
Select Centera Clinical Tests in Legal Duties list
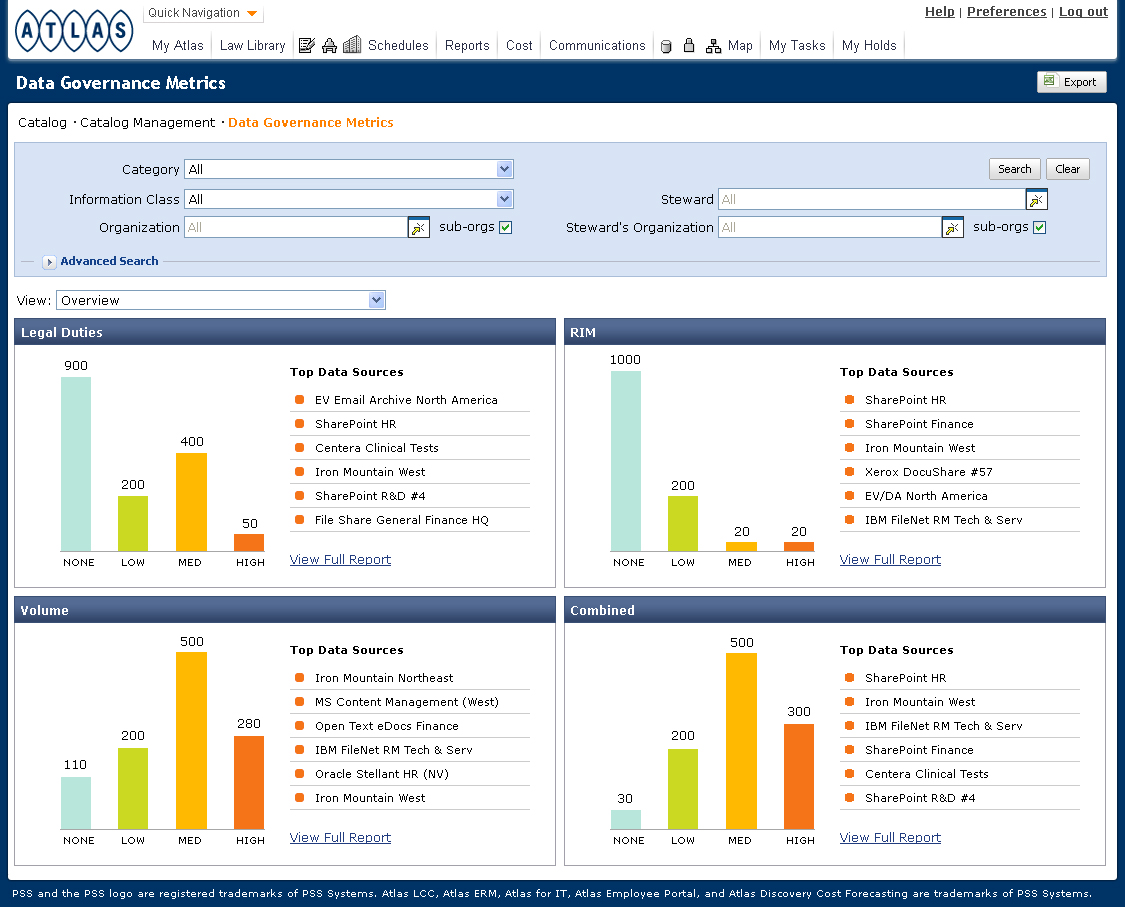tap(377, 448)
